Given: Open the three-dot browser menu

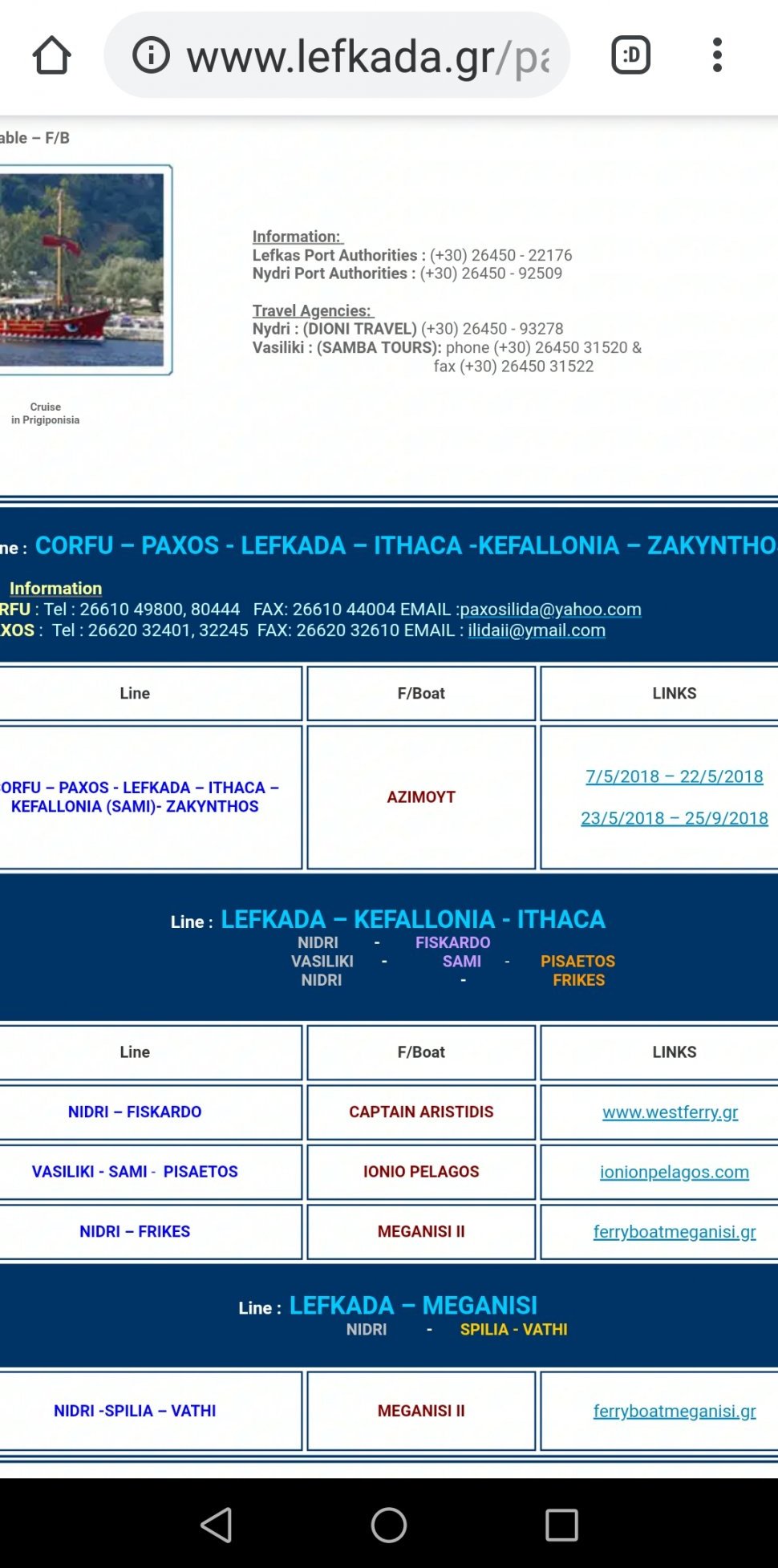Looking at the screenshot, I should (x=717, y=55).
